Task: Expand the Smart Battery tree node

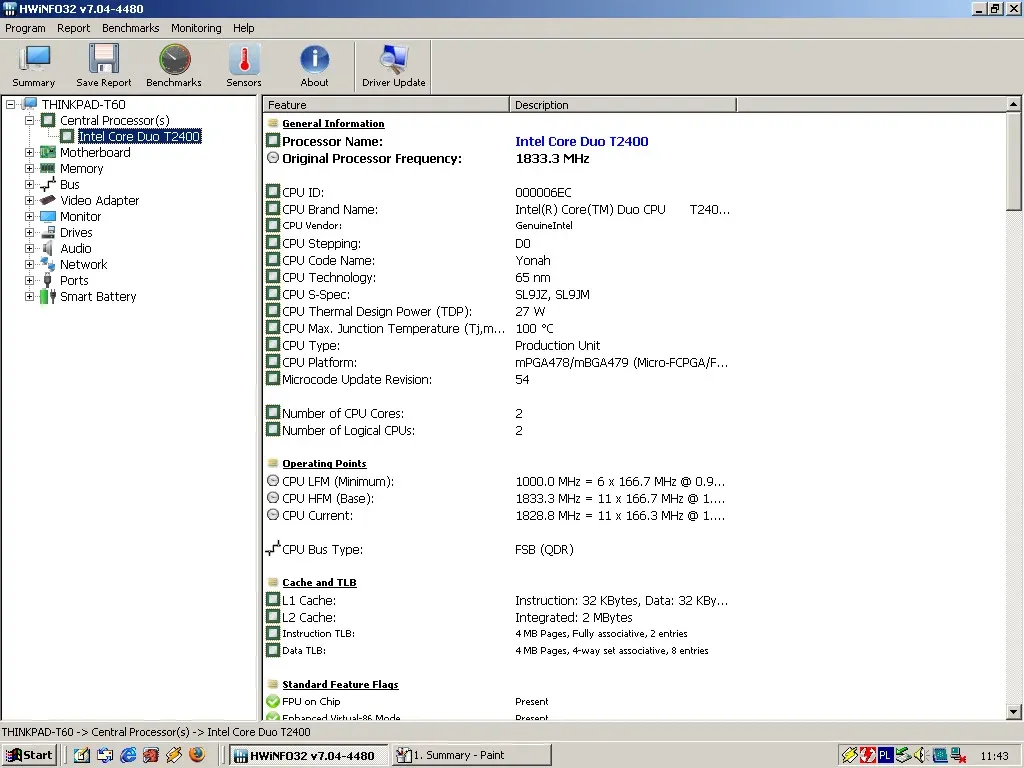Action: pos(29,296)
